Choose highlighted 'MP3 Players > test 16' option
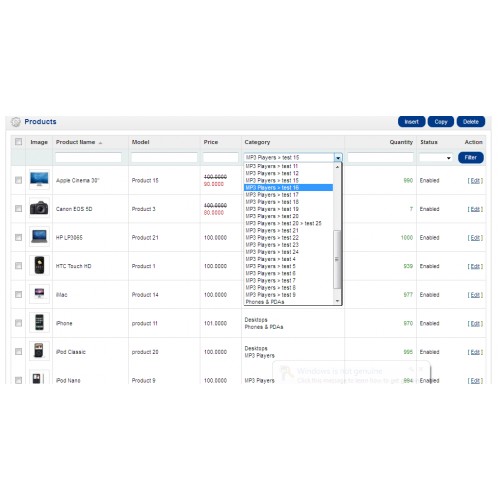Viewport: 500px width, 500px height. (288, 188)
